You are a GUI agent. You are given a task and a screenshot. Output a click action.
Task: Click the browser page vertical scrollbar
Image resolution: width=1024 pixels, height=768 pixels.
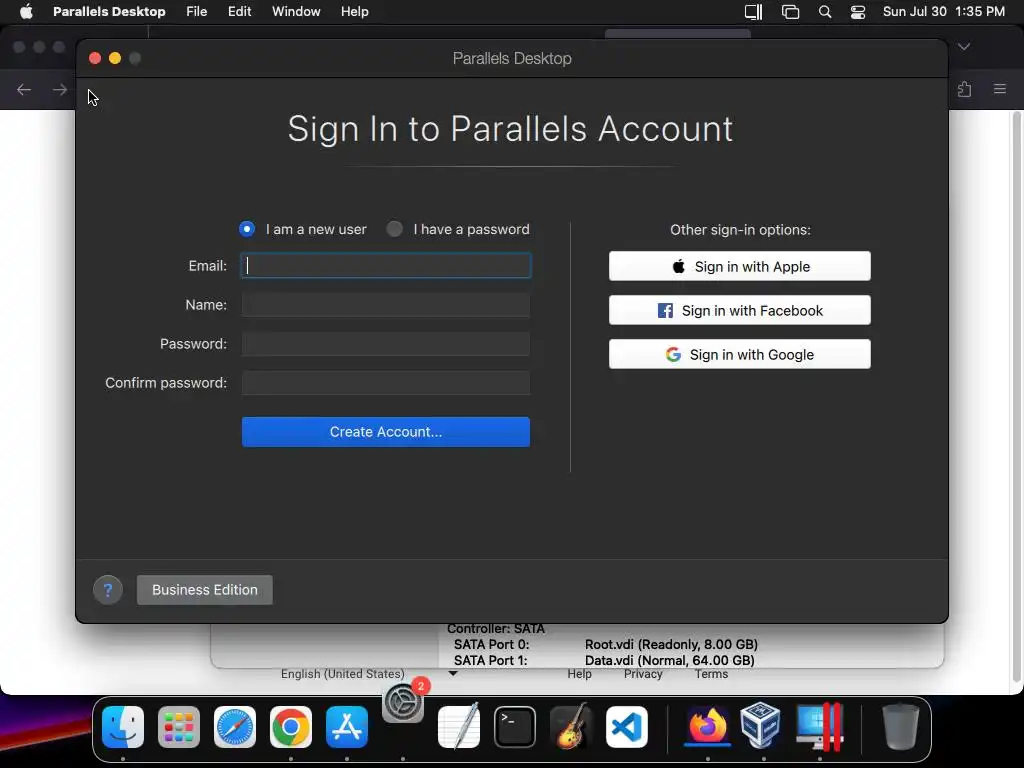click(1016, 398)
